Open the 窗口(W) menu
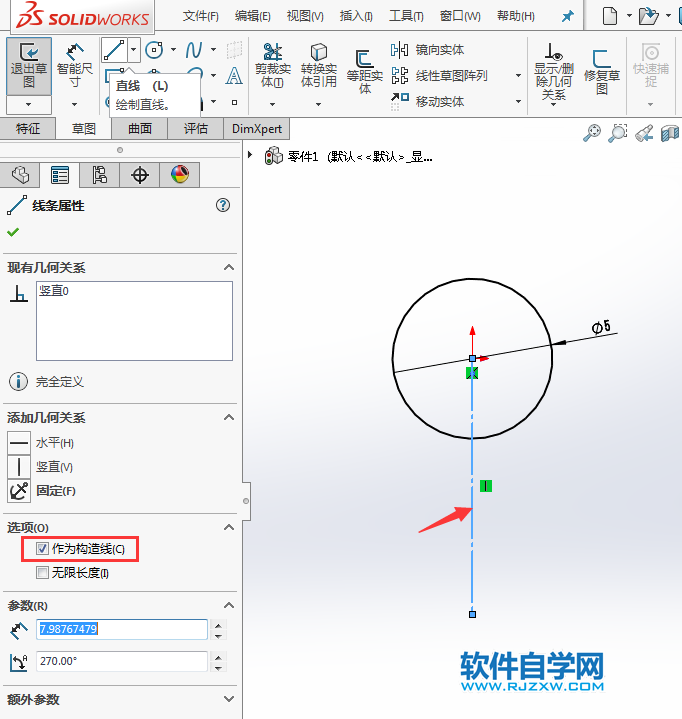Image resolution: width=682 pixels, height=719 pixels. (x=460, y=16)
